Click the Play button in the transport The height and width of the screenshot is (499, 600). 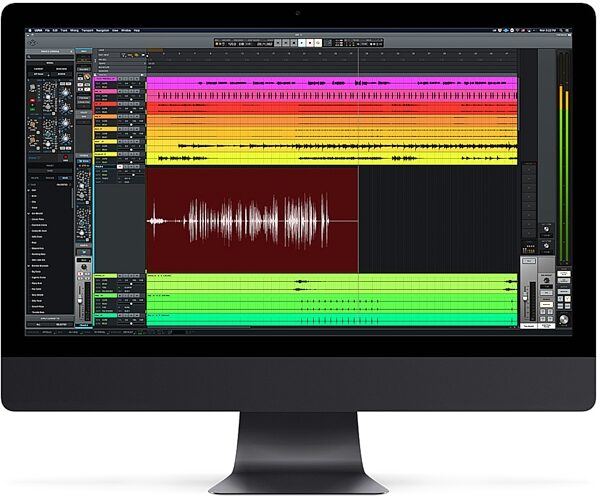coord(302,43)
